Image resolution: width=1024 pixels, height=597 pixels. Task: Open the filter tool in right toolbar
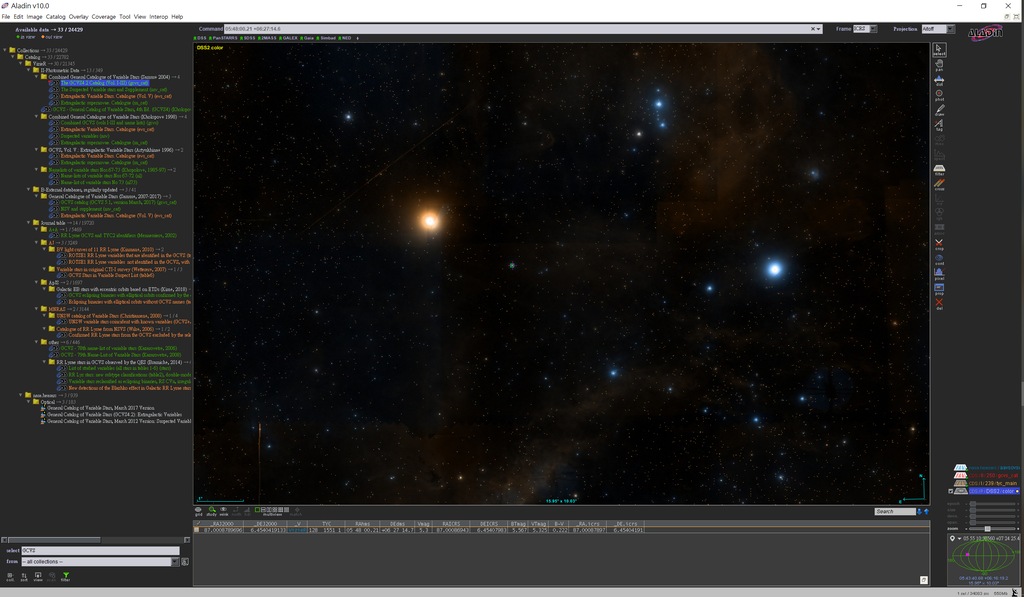tap(939, 170)
